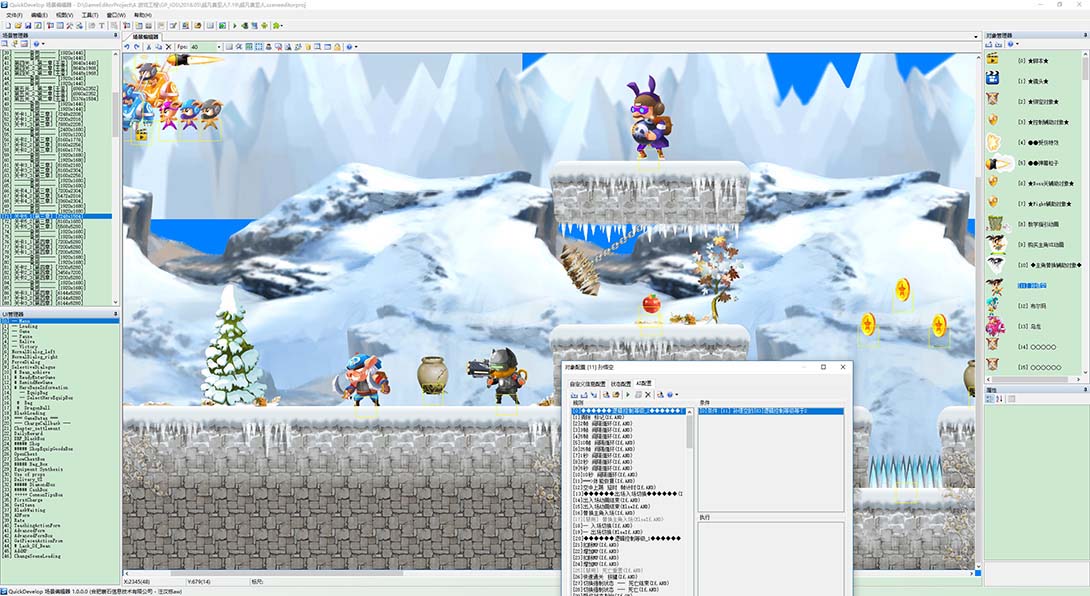Click the text 'T' tool in main toolbar
Viewport: 1090px width, 596px height.
pos(101,26)
